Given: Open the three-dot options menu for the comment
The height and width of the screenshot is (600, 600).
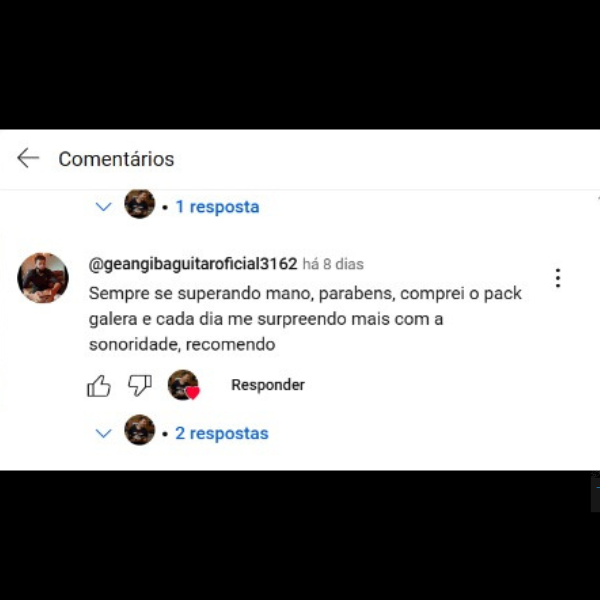Looking at the screenshot, I should click(x=558, y=278).
